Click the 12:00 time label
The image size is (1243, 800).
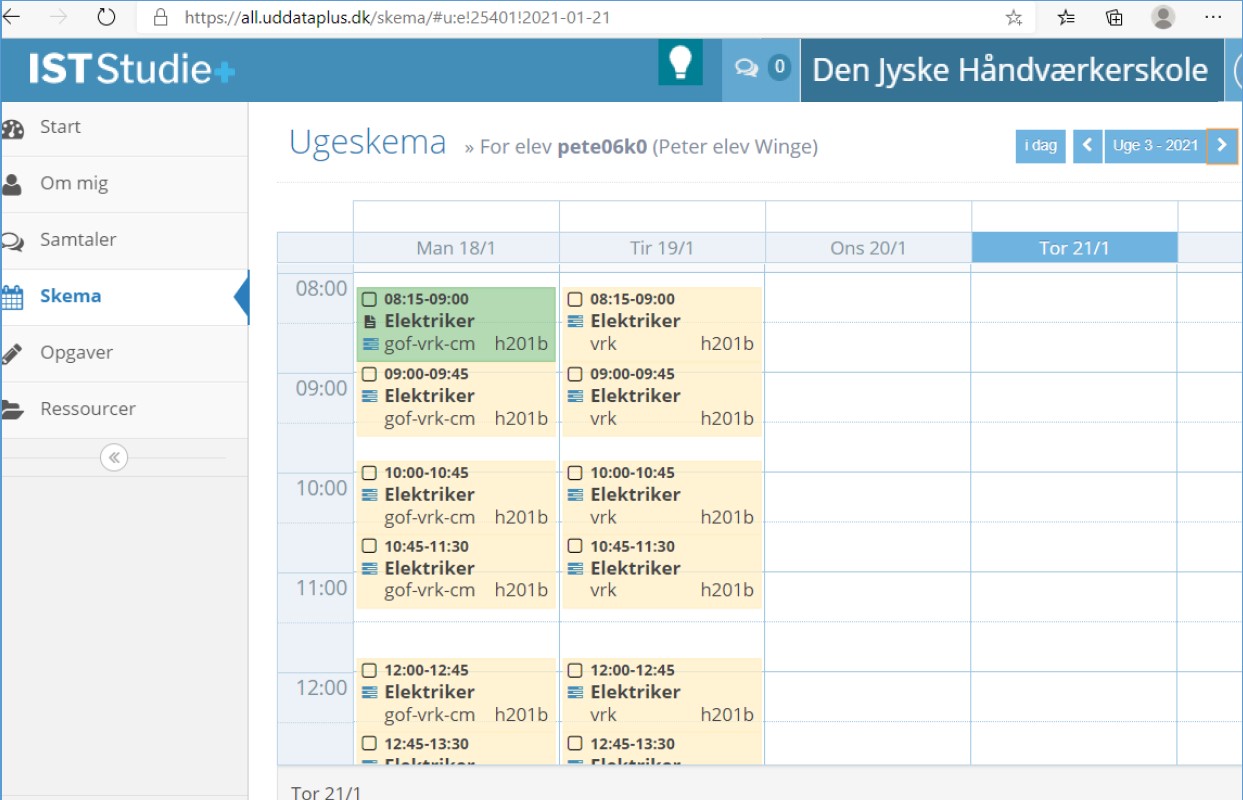(x=321, y=689)
